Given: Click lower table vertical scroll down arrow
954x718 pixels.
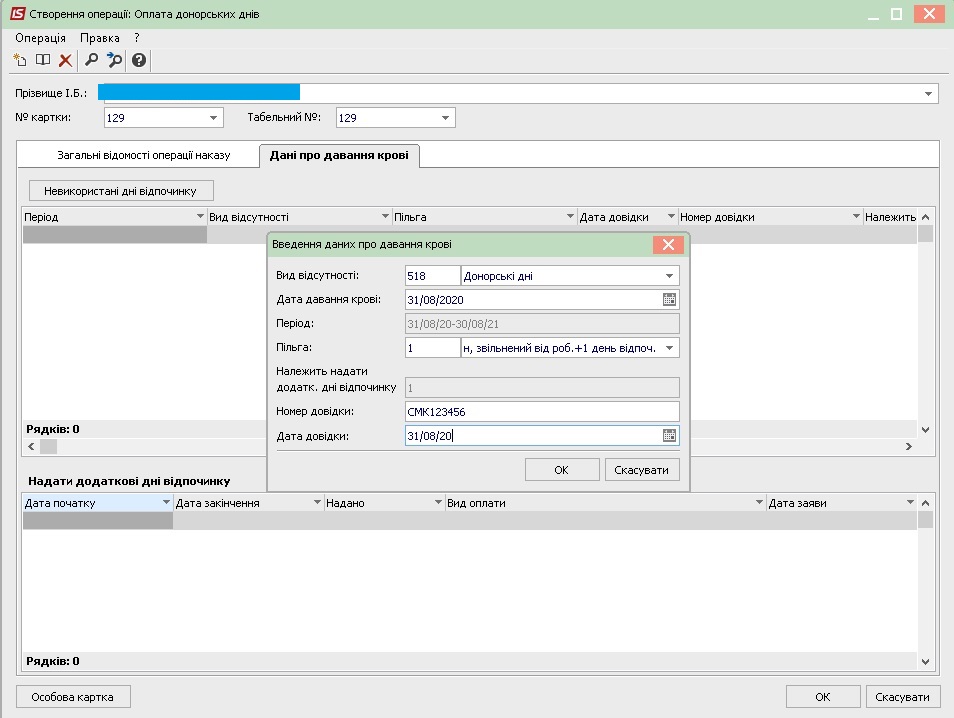Looking at the screenshot, I should click(925, 661).
